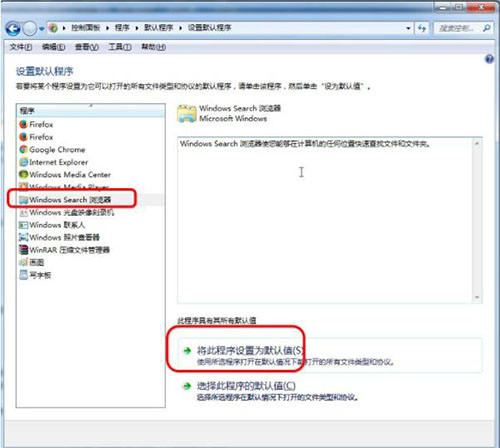500x448 pixels.
Task: Open the 查看(V) menu
Action: (87, 47)
